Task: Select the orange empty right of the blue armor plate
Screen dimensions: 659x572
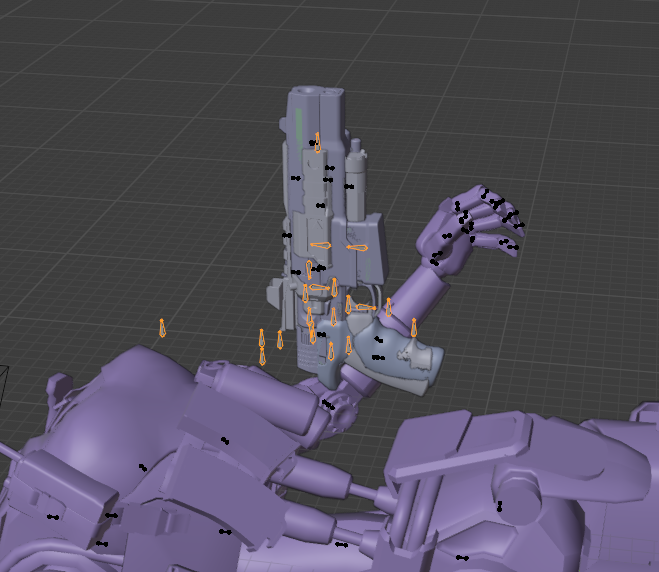Action: click(x=414, y=327)
